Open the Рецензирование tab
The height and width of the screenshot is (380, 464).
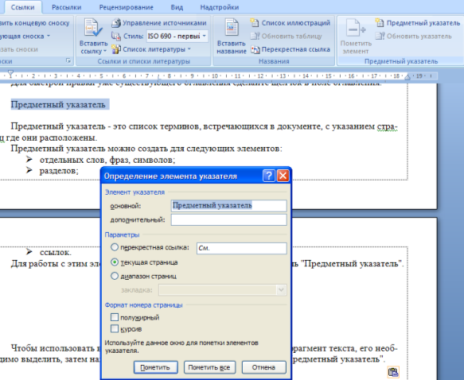pyautogui.click(x=126, y=7)
